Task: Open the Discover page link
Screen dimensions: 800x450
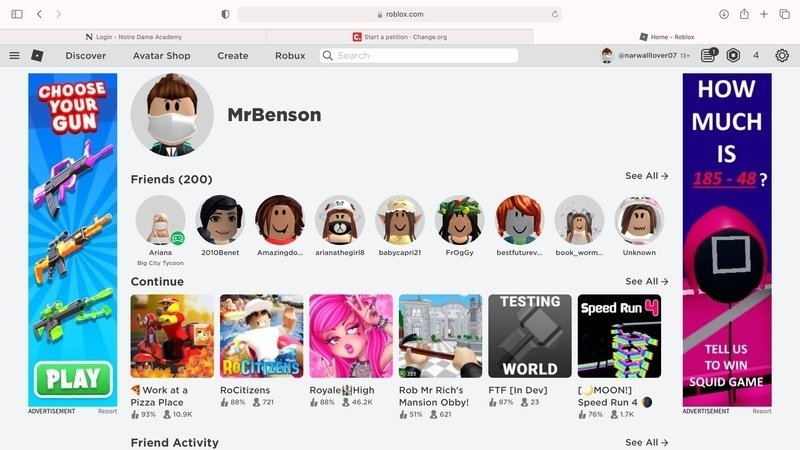Action: point(86,56)
